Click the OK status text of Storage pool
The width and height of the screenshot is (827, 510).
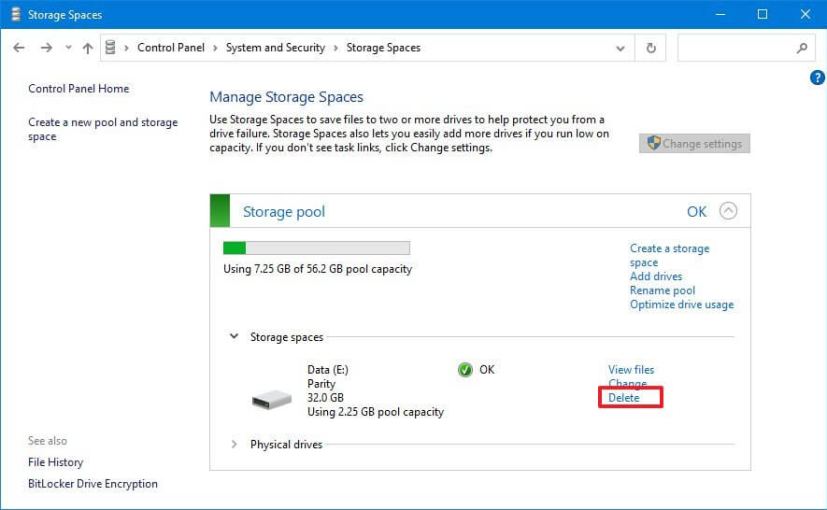pos(696,211)
